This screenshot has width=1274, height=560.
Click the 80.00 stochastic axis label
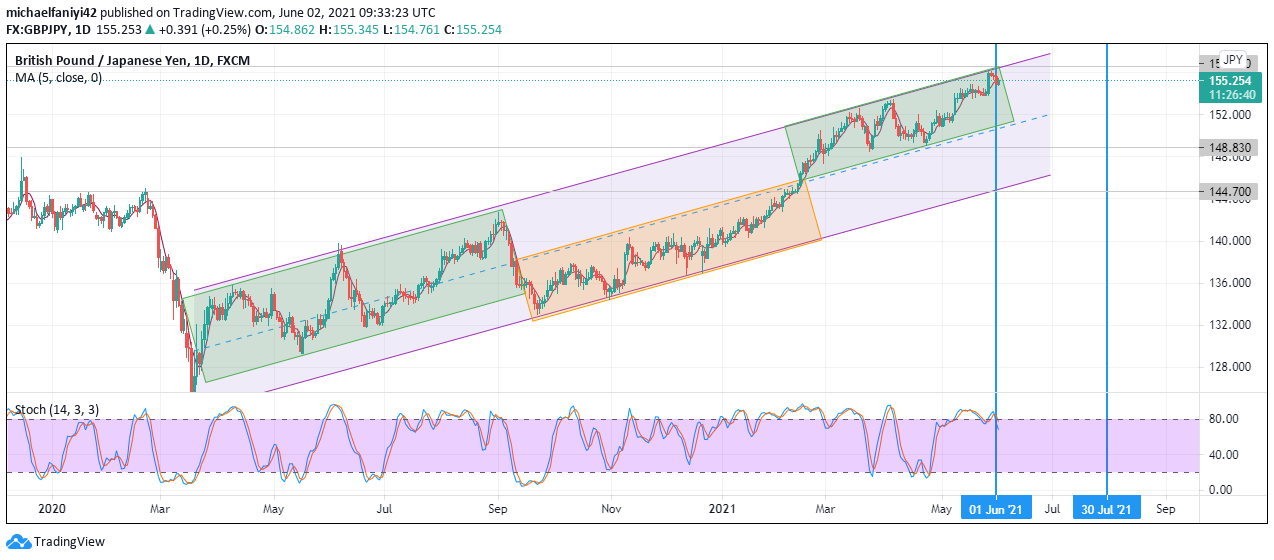1225,419
